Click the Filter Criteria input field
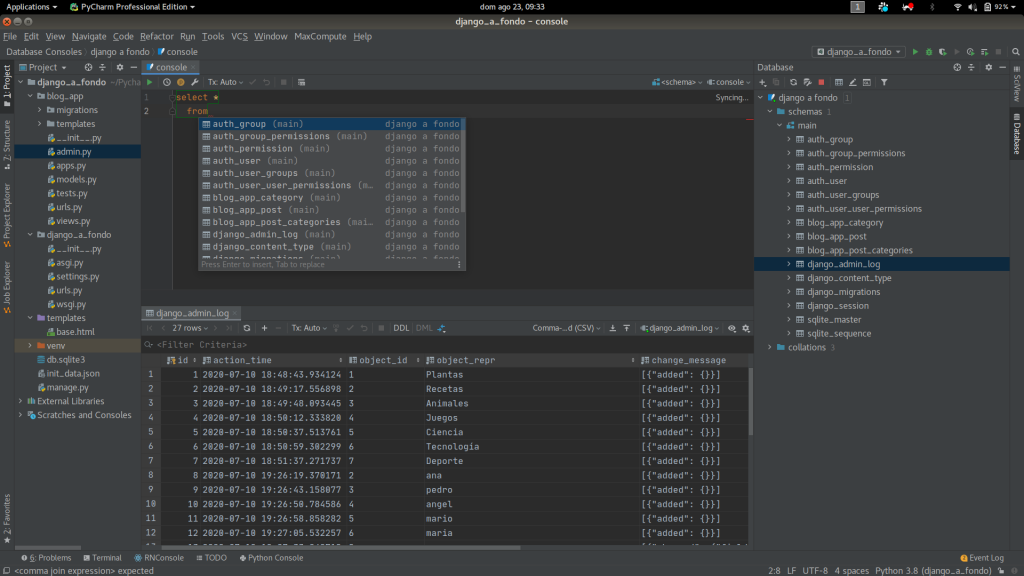Image resolution: width=1024 pixels, height=576 pixels. tap(447, 345)
